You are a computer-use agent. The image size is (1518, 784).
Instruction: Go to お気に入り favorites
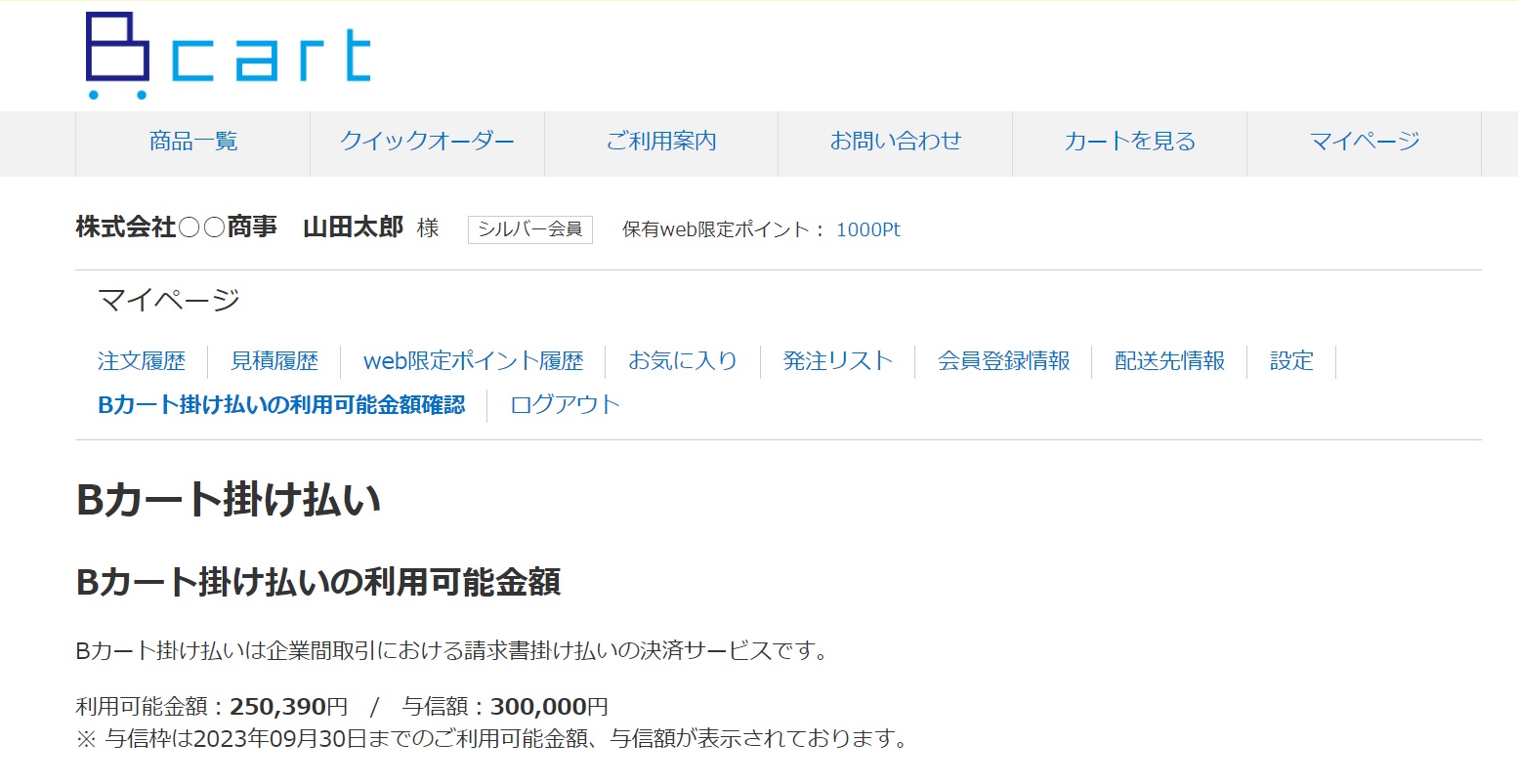[683, 361]
